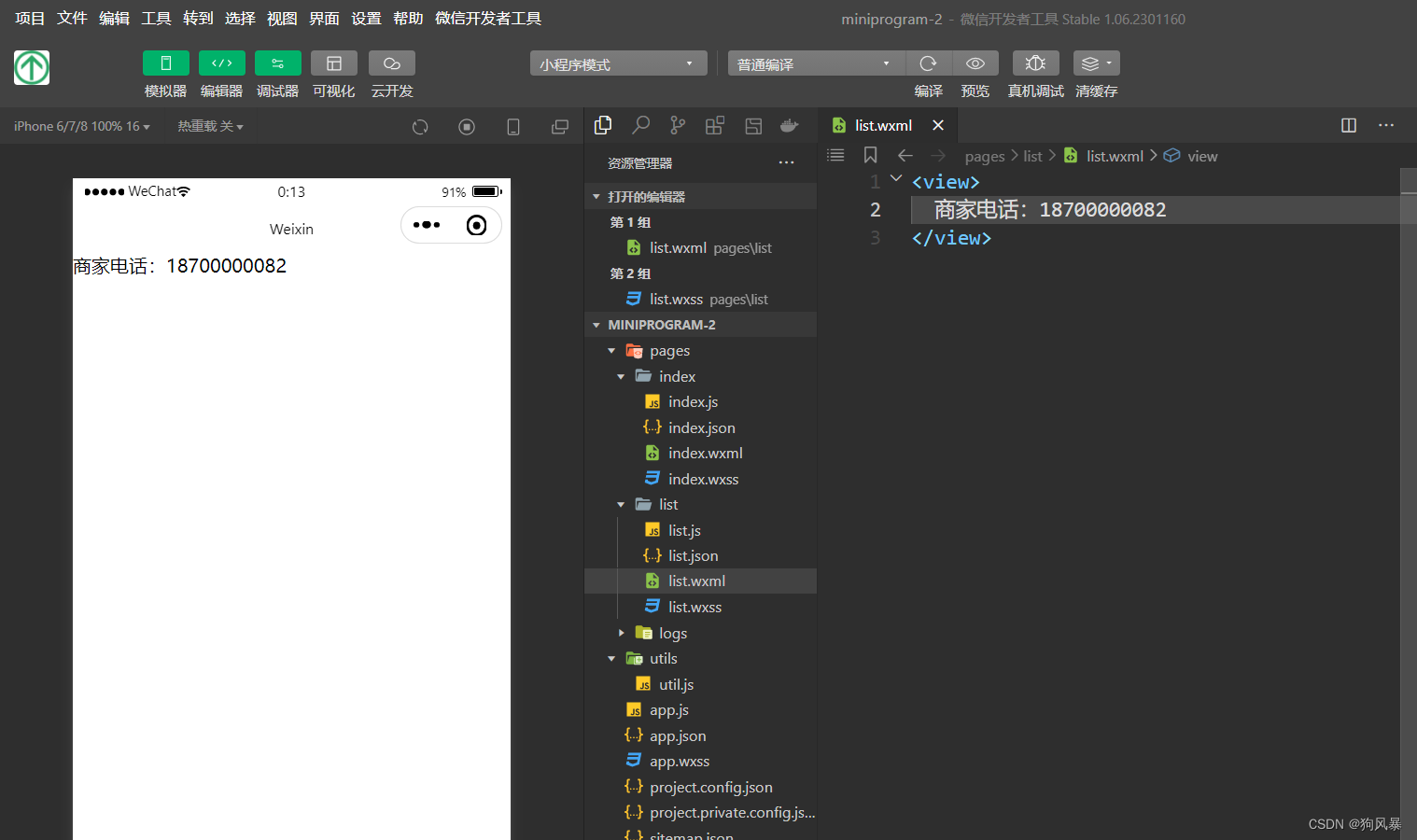The image size is (1417, 840).
Task: Toggle the simulator panel button
Action: pos(165,63)
